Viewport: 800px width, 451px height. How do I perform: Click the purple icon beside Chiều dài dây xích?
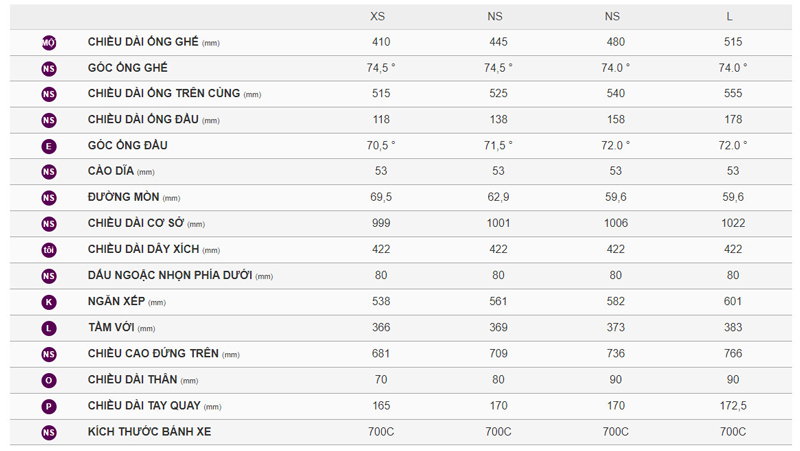[x=49, y=250]
